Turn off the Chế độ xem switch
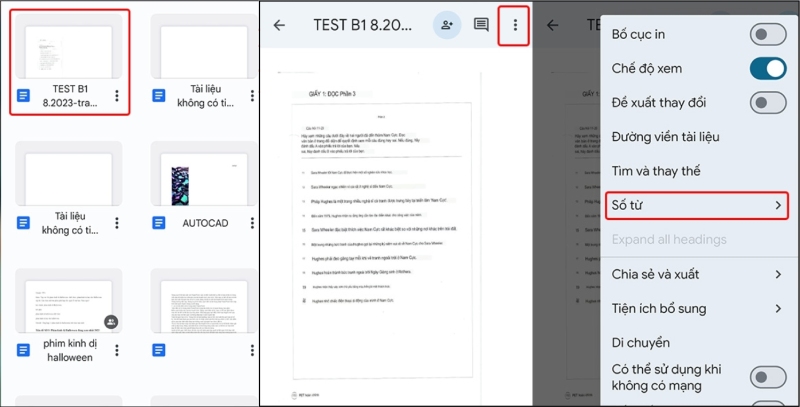Screen dimensions: 800x407 767,68
